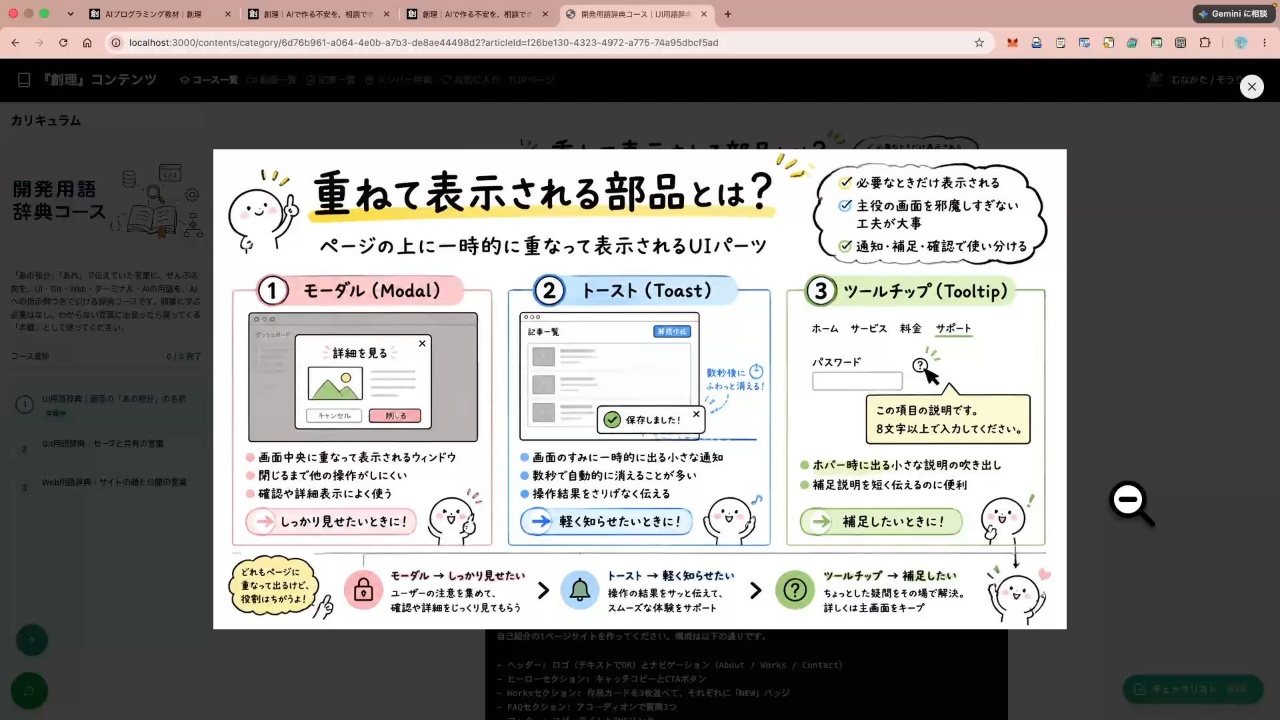Switch to the AIプログラミング教材 tab
Viewport: 1280px width, 720px height.
160,14
